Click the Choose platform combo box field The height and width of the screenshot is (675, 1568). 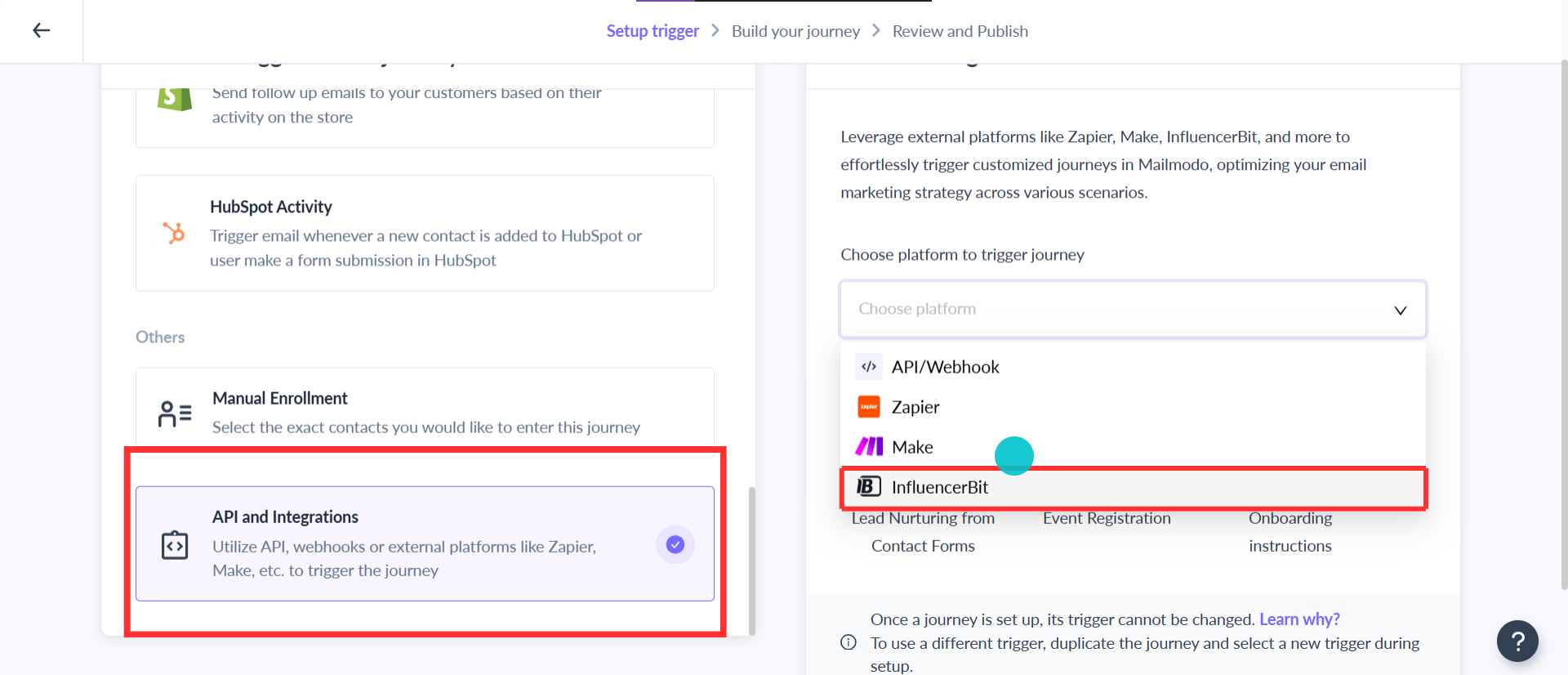coord(1133,309)
